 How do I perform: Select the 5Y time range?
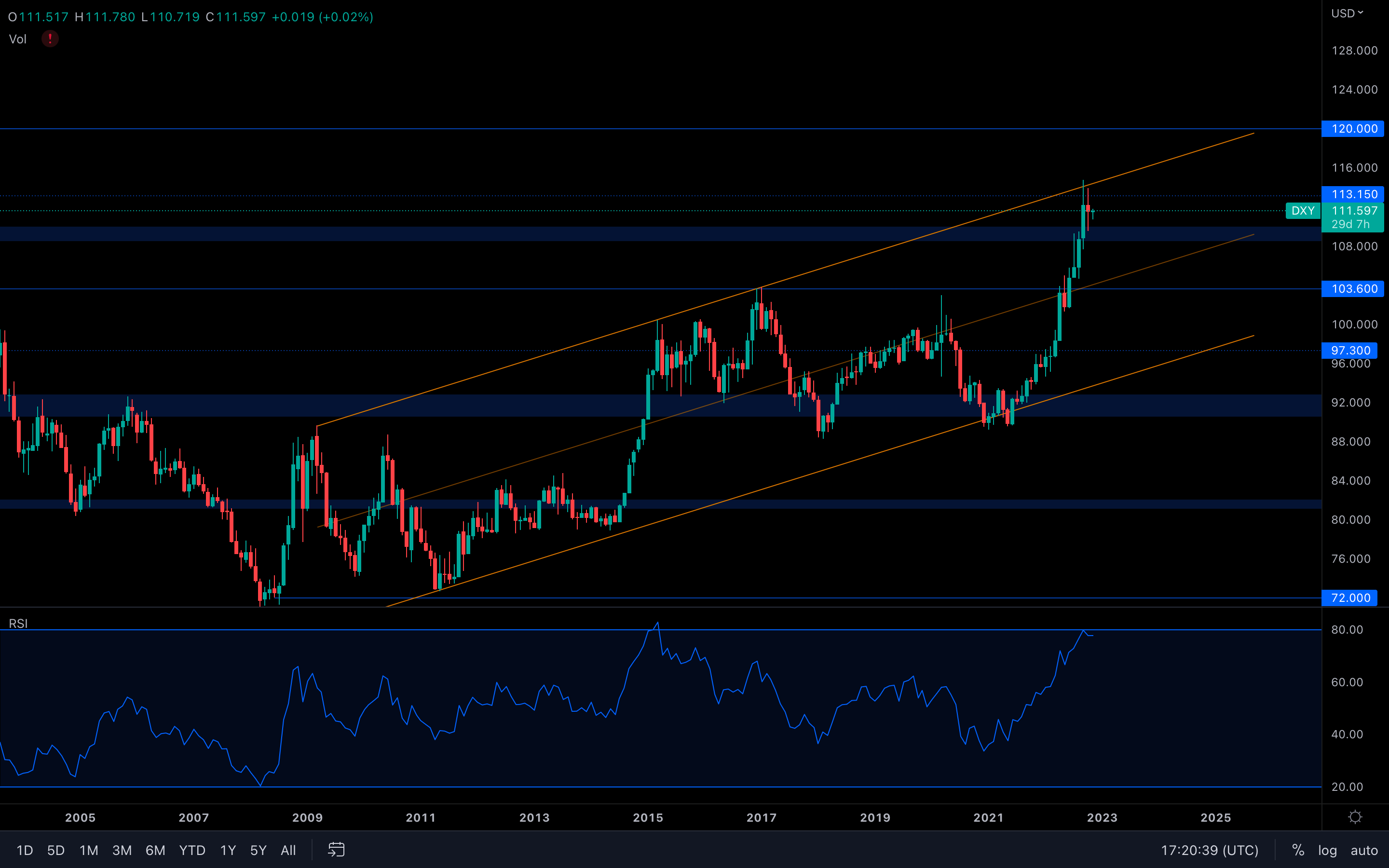point(259,850)
